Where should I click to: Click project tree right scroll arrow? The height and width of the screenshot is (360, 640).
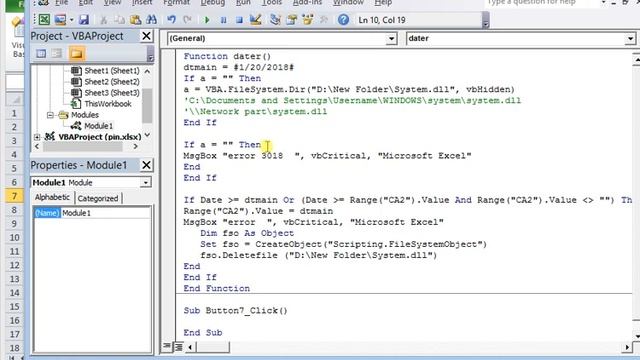point(136,146)
